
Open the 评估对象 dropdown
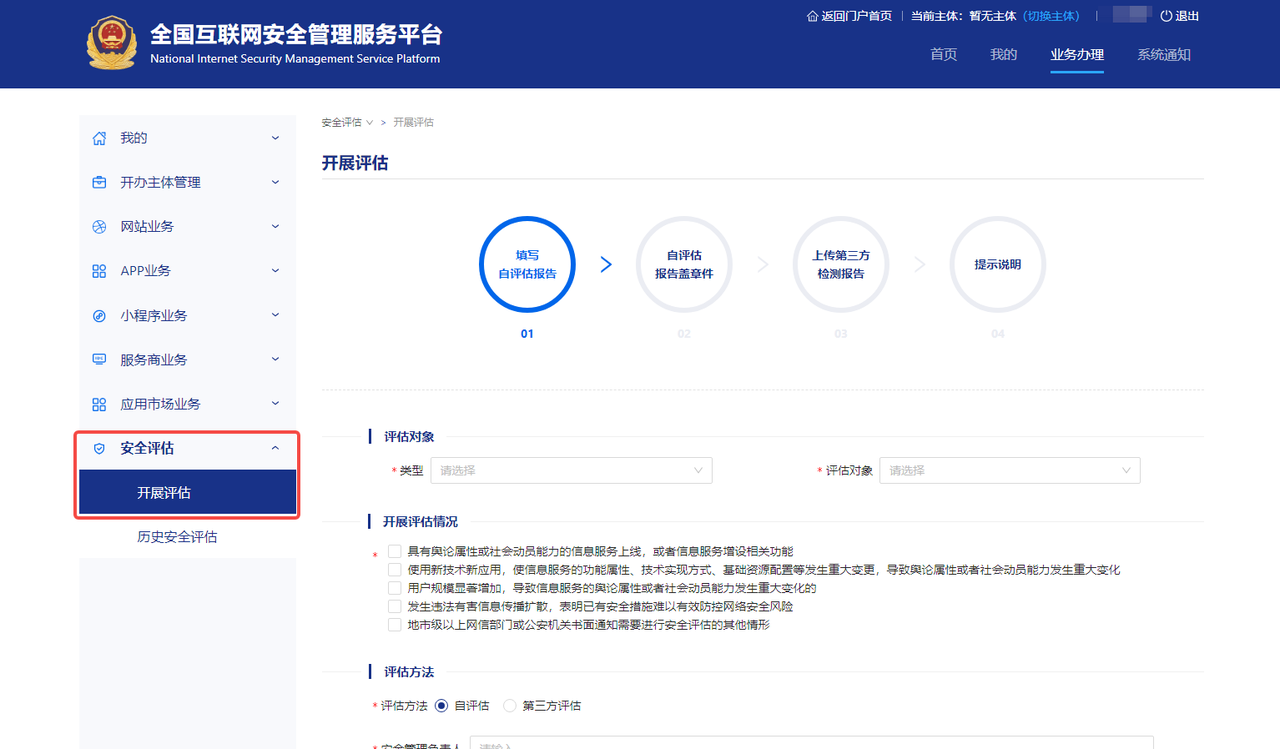(1010, 471)
